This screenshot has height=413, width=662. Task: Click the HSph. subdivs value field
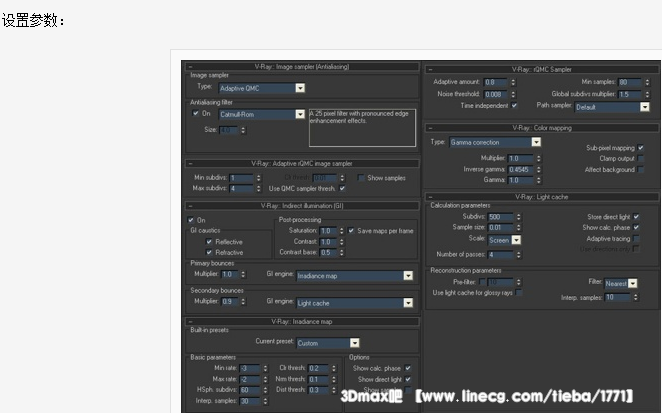(250, 390)
